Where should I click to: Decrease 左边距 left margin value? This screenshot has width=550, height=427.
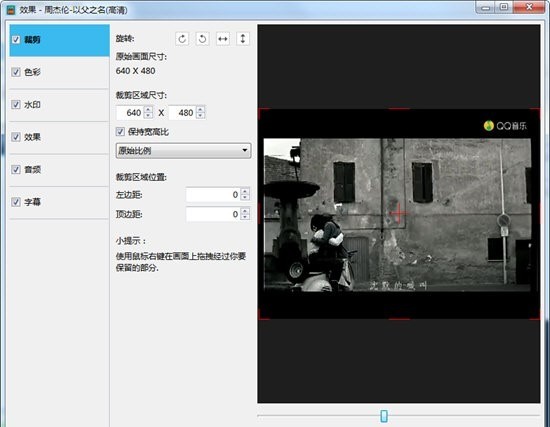[245, 198]
